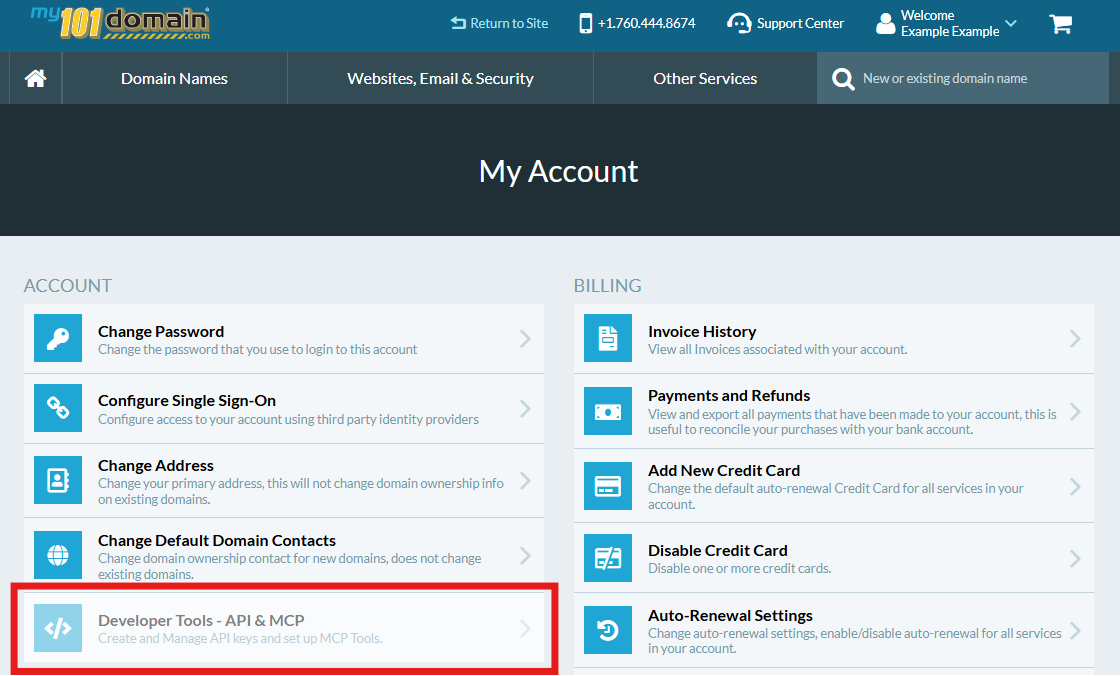The width and height of the screenshot is (1120, 676).
Task: Click the credit card icon for Add New Credit Card
Action: (x=607, y=486)
